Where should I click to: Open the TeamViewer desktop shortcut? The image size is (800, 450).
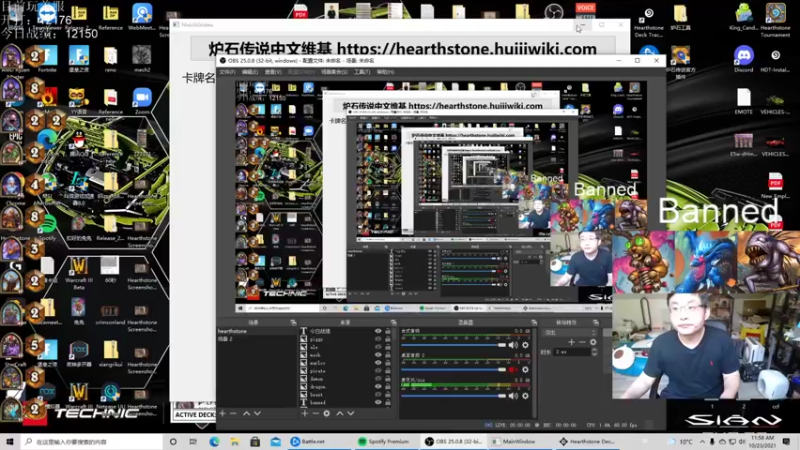pos(47,17)
